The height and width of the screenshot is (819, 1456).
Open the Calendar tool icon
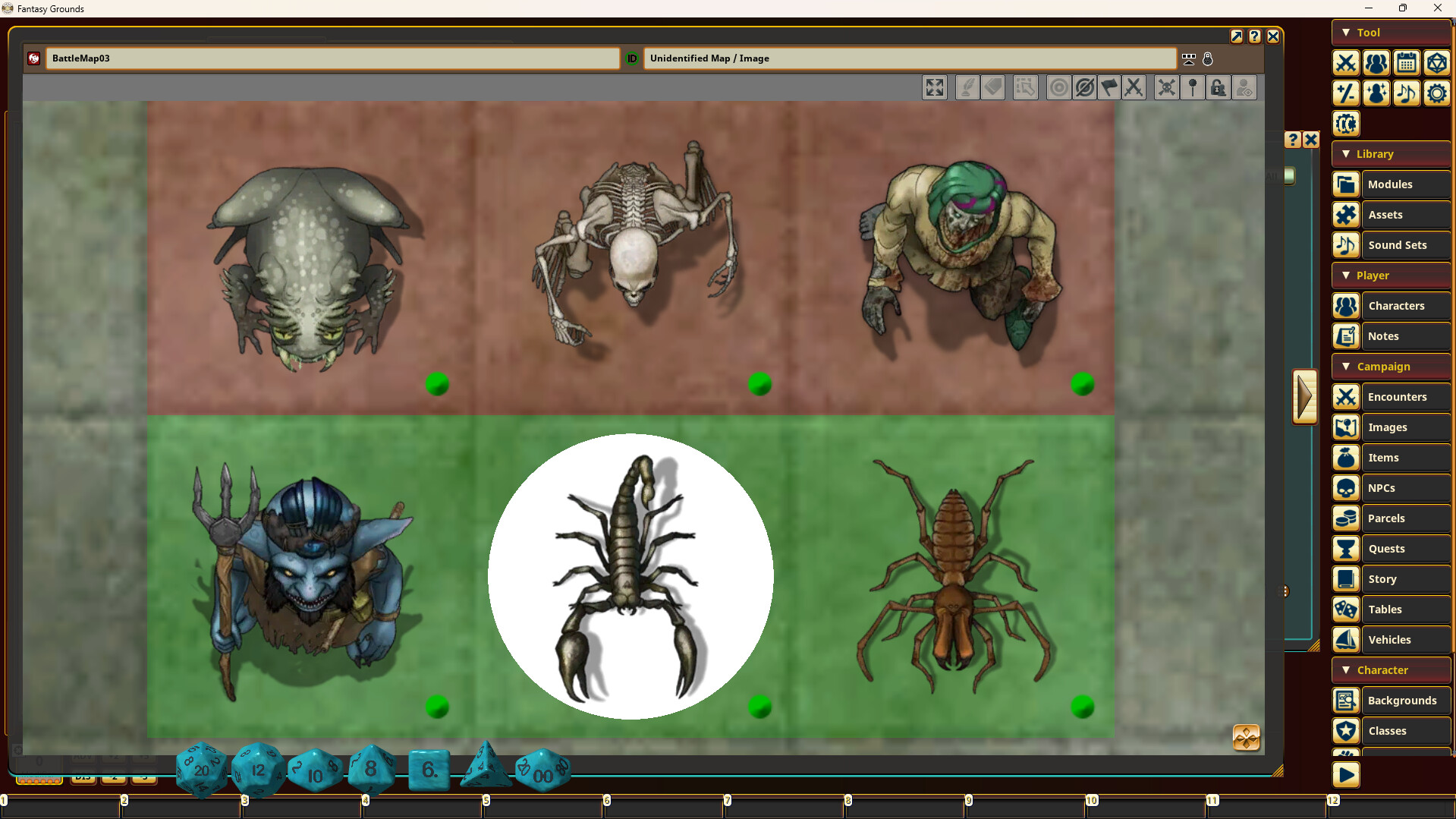click(1407, 63)
